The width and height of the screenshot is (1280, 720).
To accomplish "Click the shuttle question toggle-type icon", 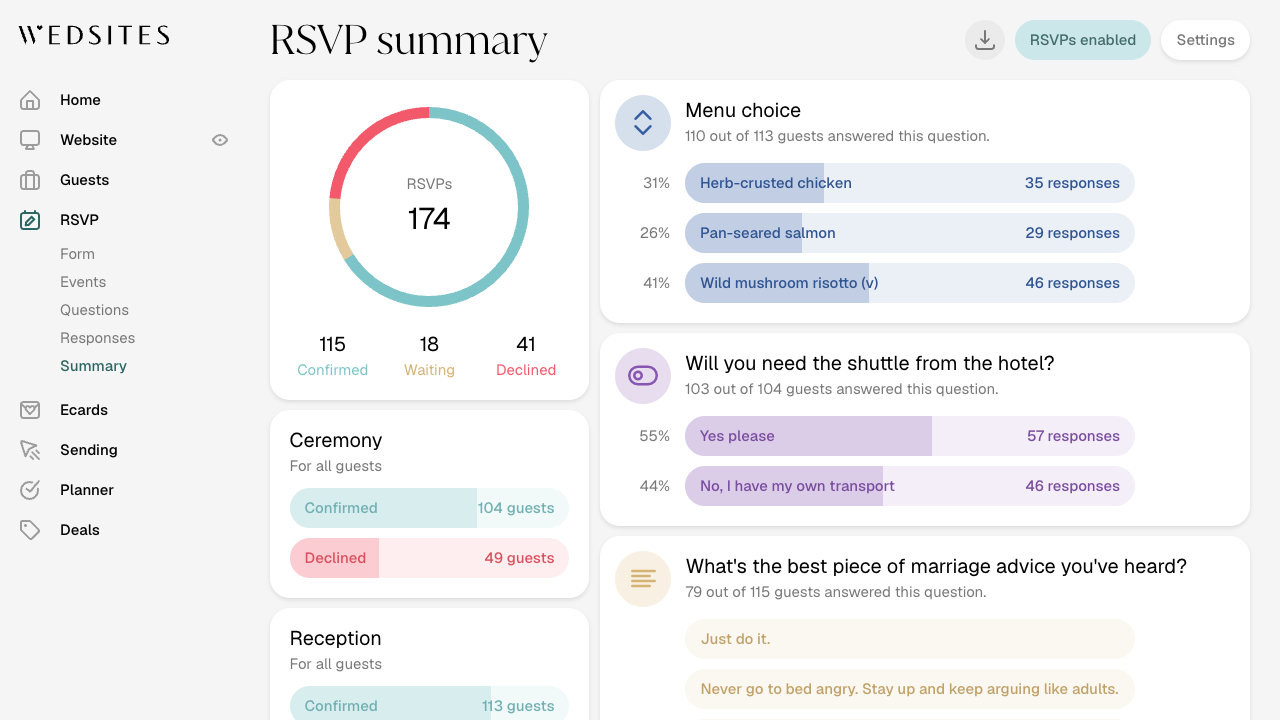I will click(643, 376).
